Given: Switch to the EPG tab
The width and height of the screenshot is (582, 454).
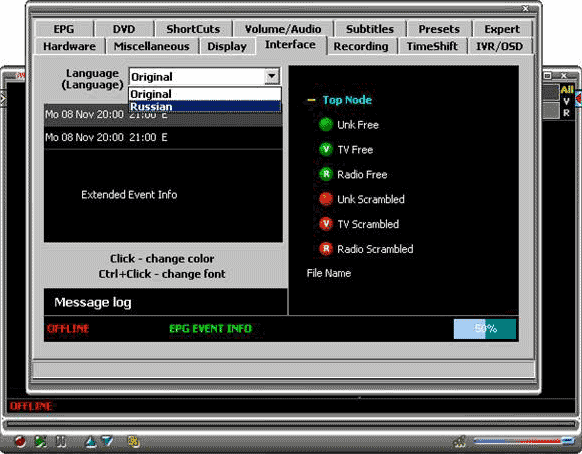Looking at the screenshot, I should pyautogui.click(x=64, y=29).
